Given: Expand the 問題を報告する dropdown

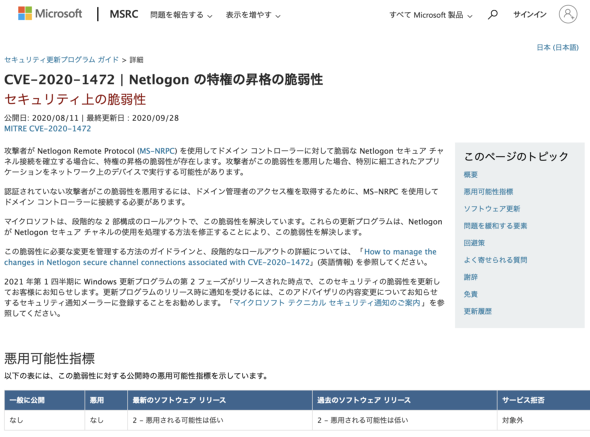Looking at the screenshot, I should 181,15.
